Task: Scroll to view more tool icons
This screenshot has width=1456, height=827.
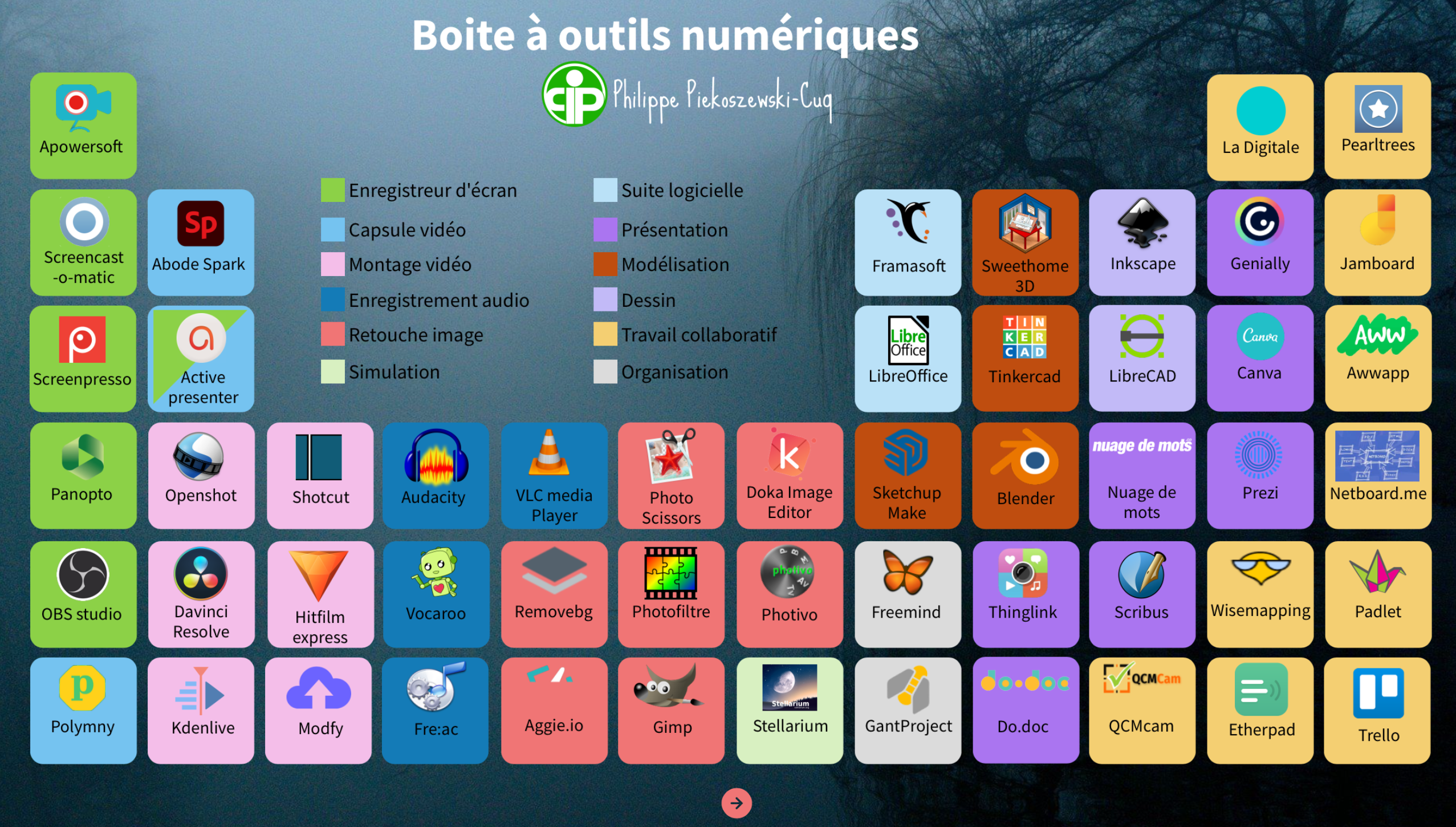Action: pyautogui.click(x=728, y=800)
